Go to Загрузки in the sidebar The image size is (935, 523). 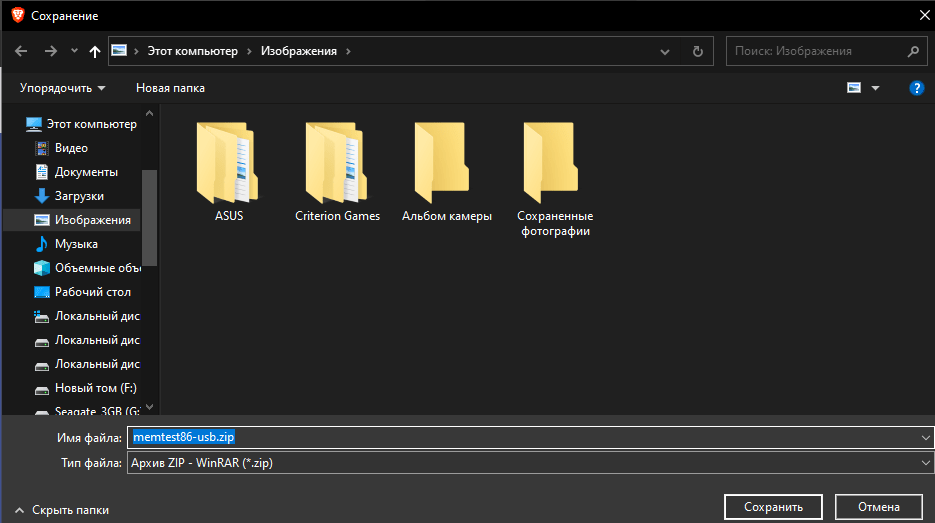79,196
